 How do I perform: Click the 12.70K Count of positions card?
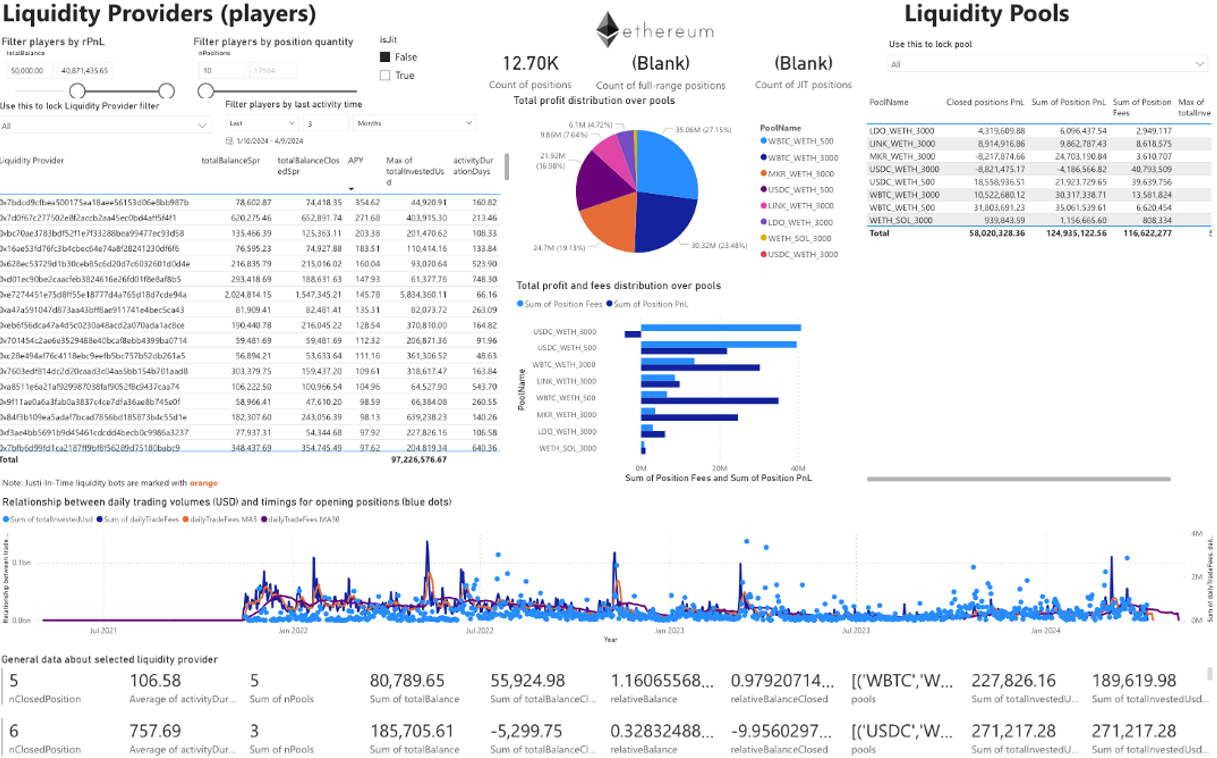pyautogui.click(x=530, y=72)
